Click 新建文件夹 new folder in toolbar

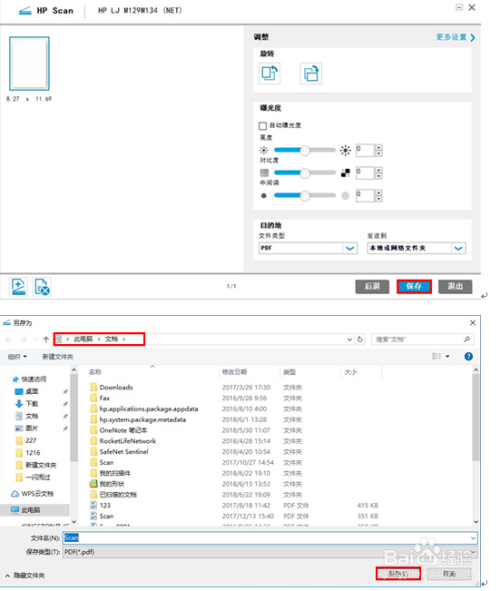pyautogui.click(x=58, y=357)
